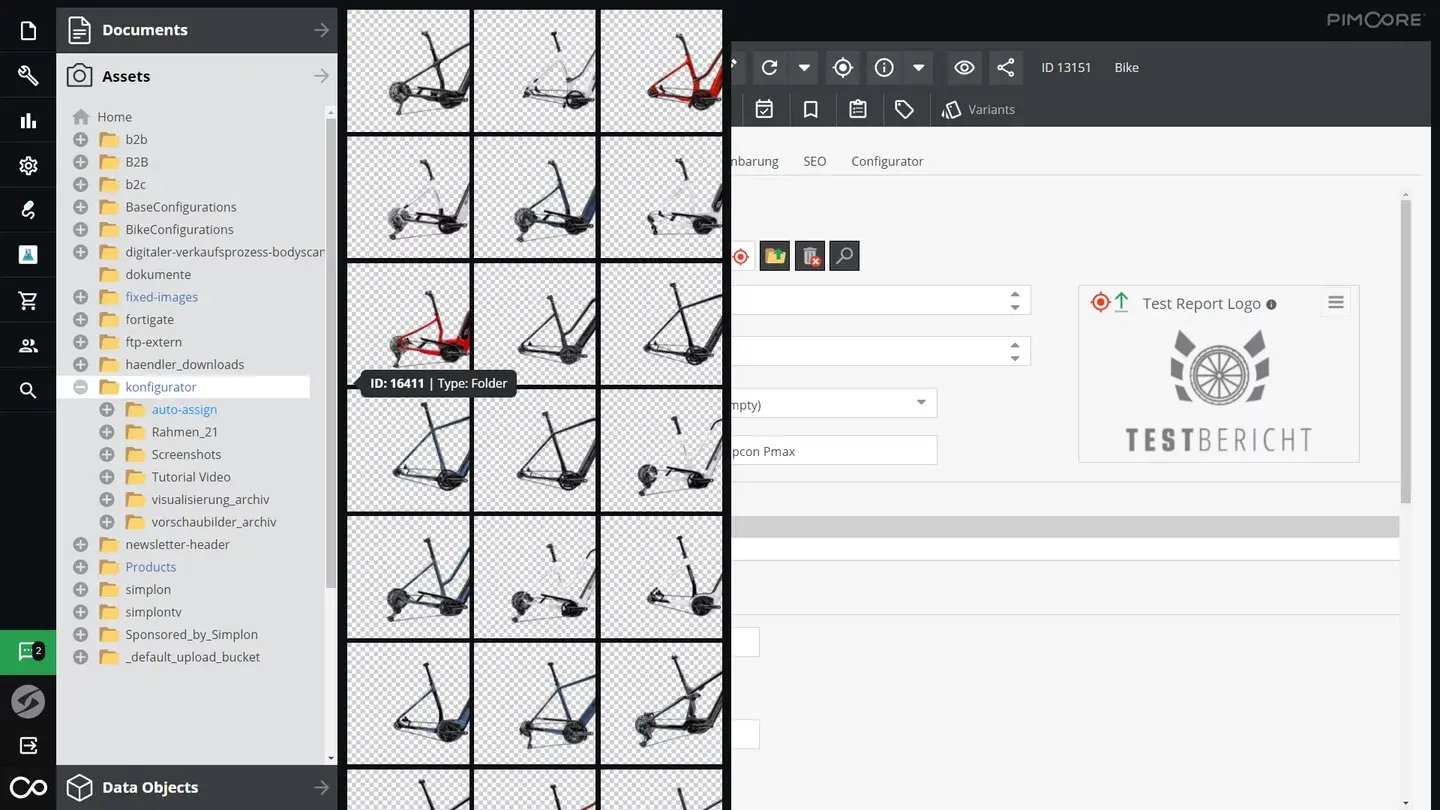The width and height of the screenshot is (1440, 810).
Task: Expand the Rahmen_21 folder
Action: tap(107, 432)
